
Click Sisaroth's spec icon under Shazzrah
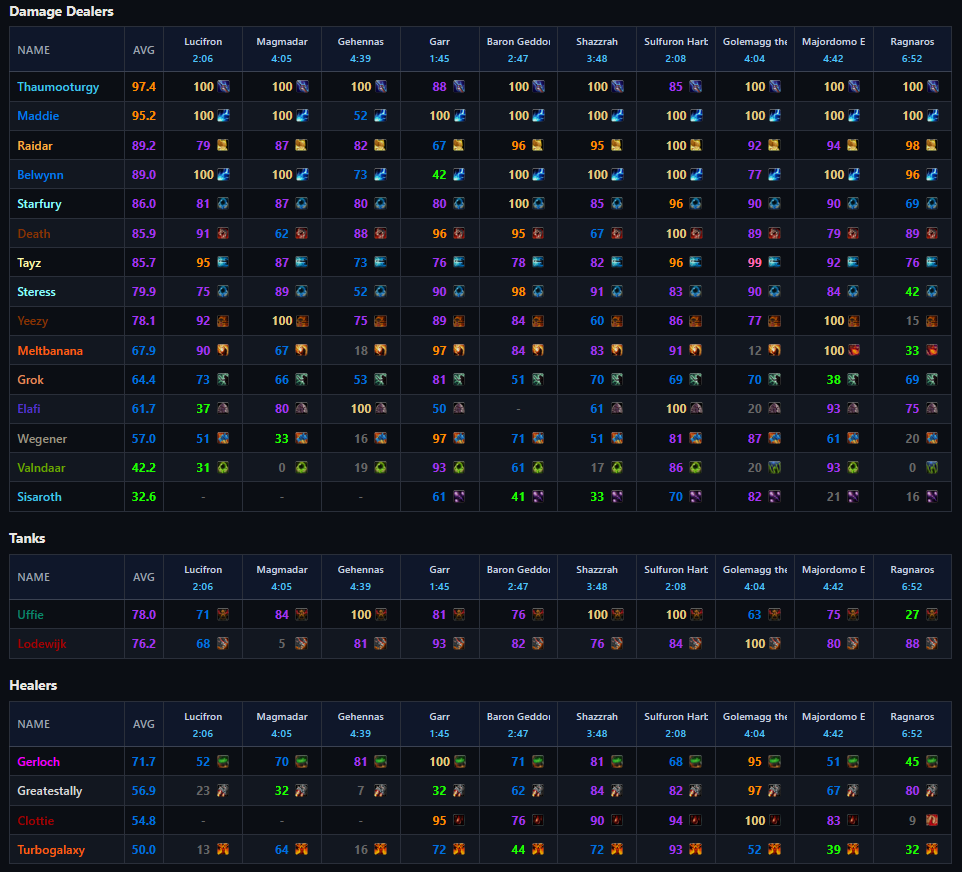[x=617, y=496]
